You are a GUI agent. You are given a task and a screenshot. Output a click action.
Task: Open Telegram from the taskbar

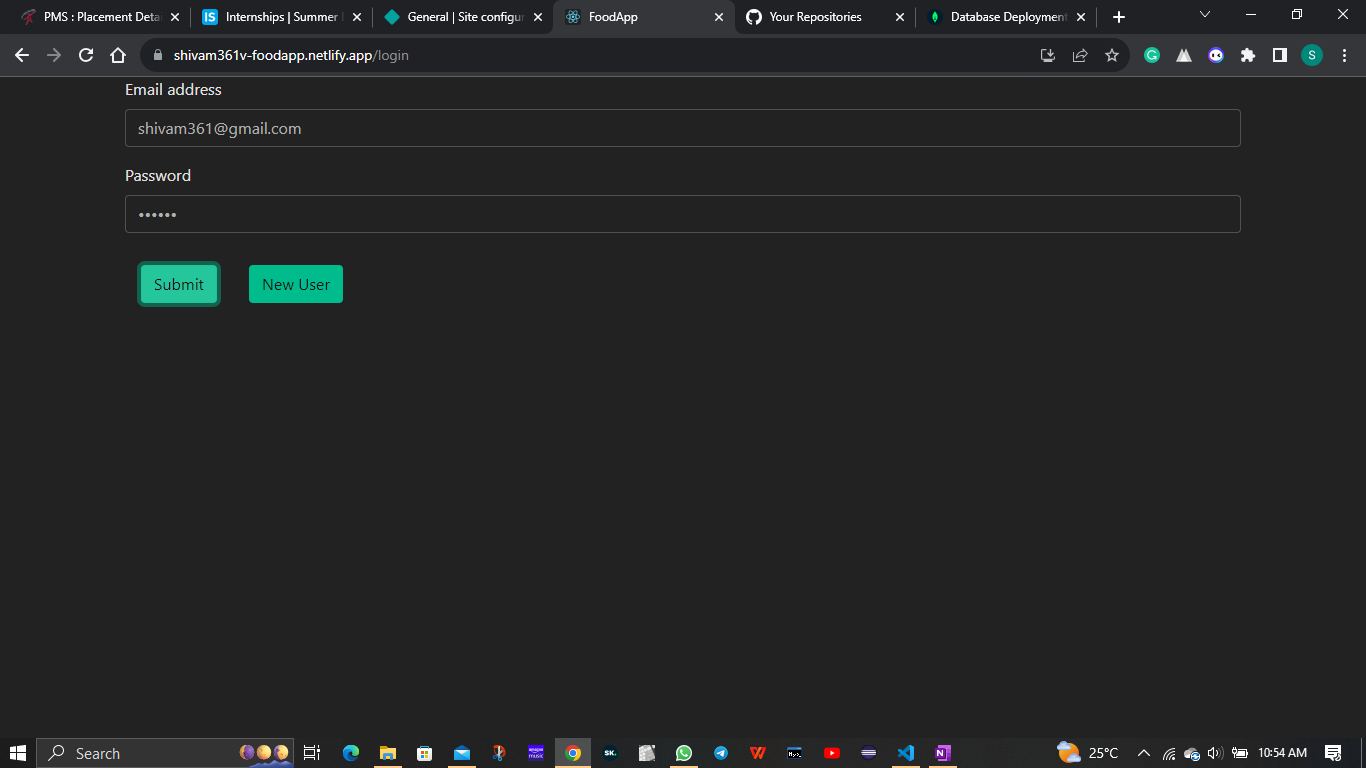(721, 753)
